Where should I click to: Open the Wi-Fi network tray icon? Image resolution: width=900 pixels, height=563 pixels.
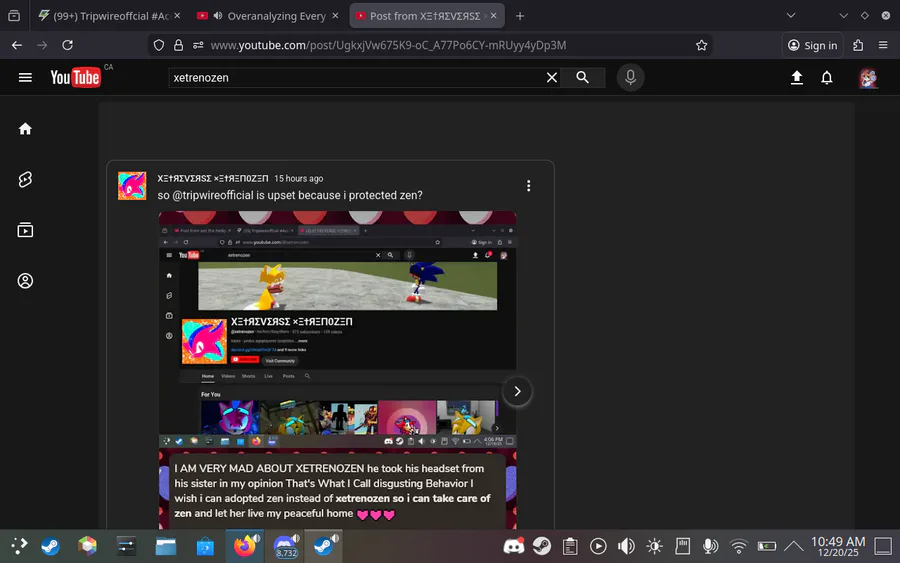click(x=739, y=546)
